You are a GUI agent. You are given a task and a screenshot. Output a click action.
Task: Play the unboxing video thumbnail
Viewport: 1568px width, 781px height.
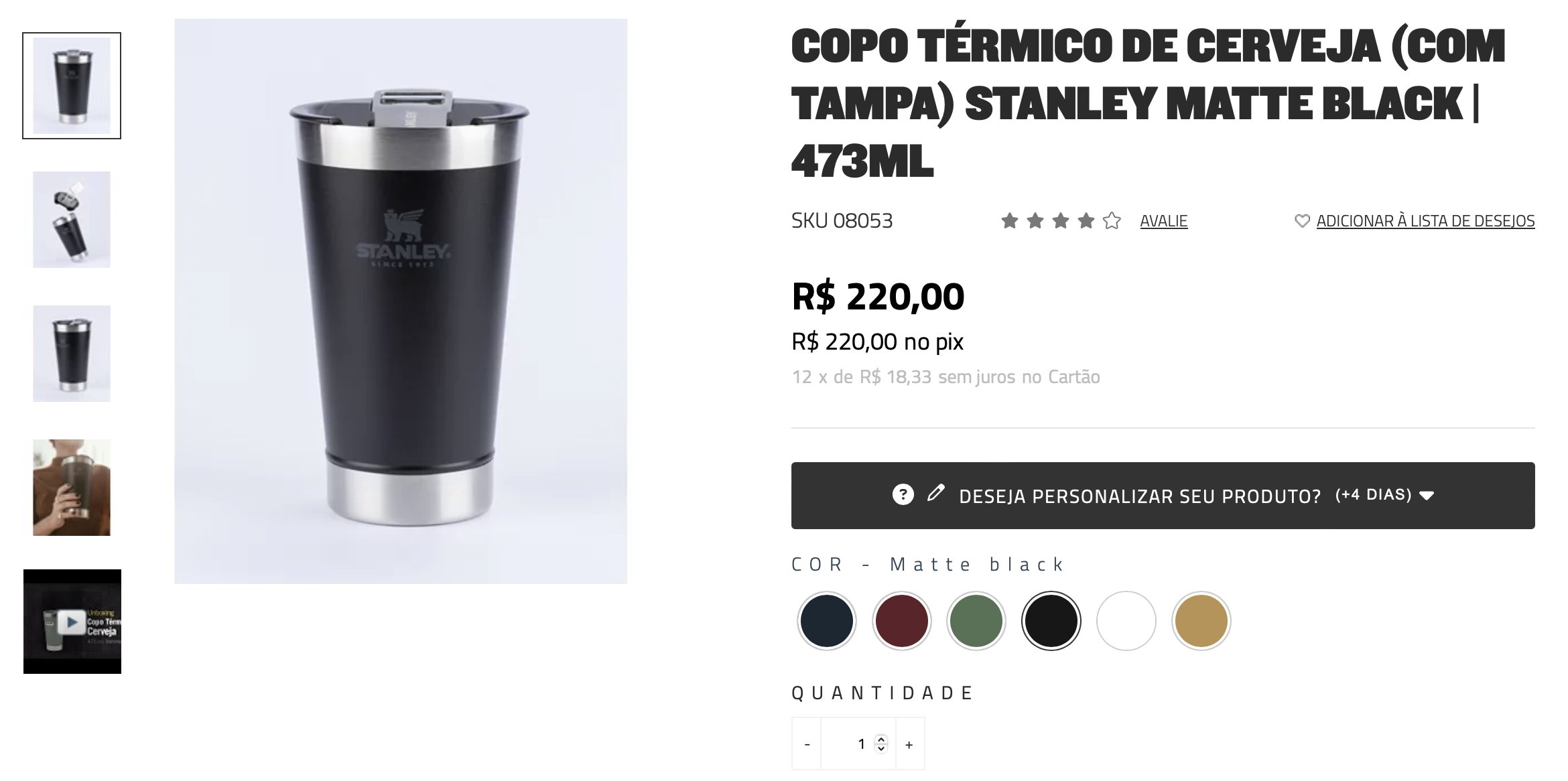(72, 622)
